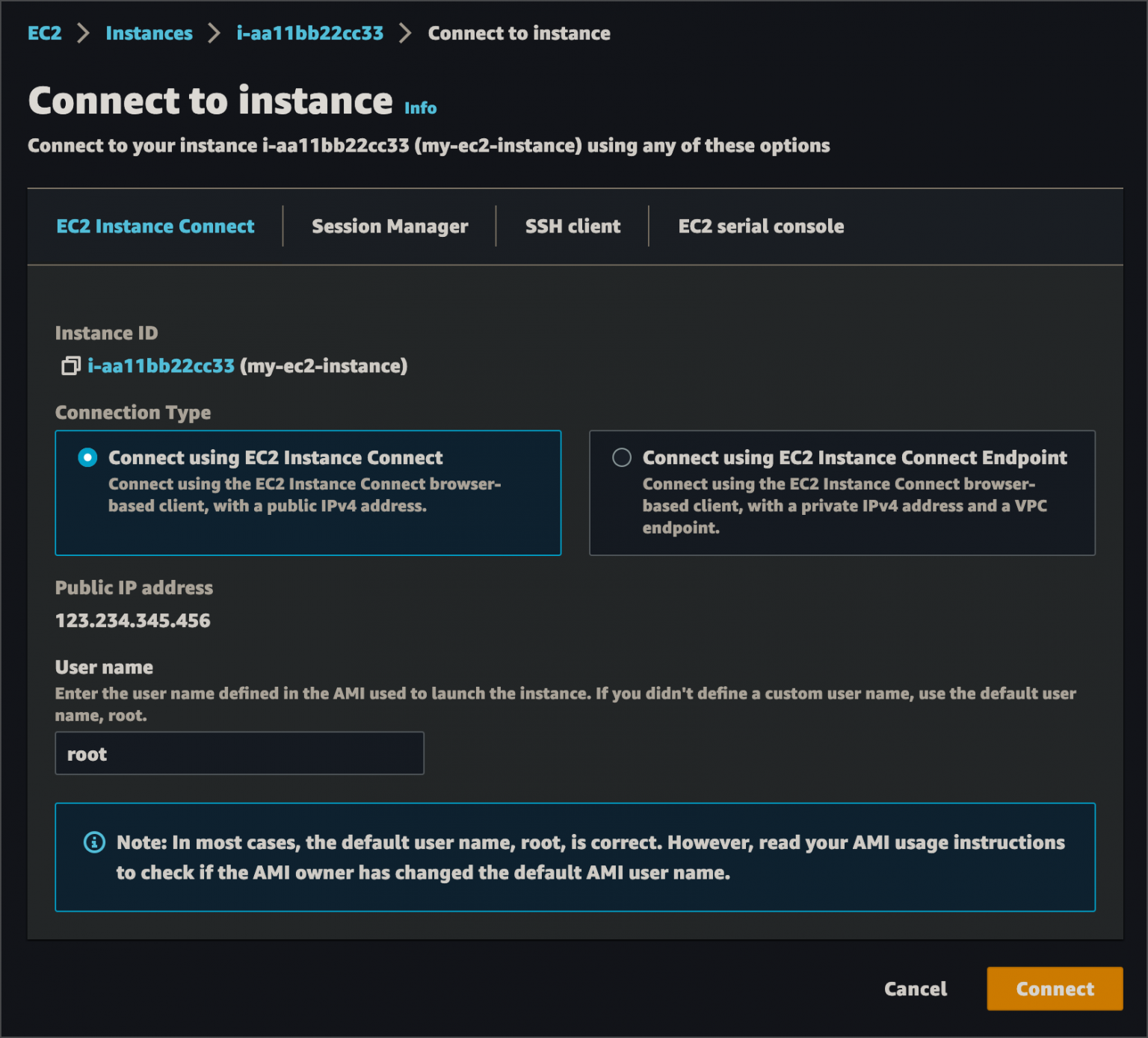Open the EC2 serial console tab

760,226
